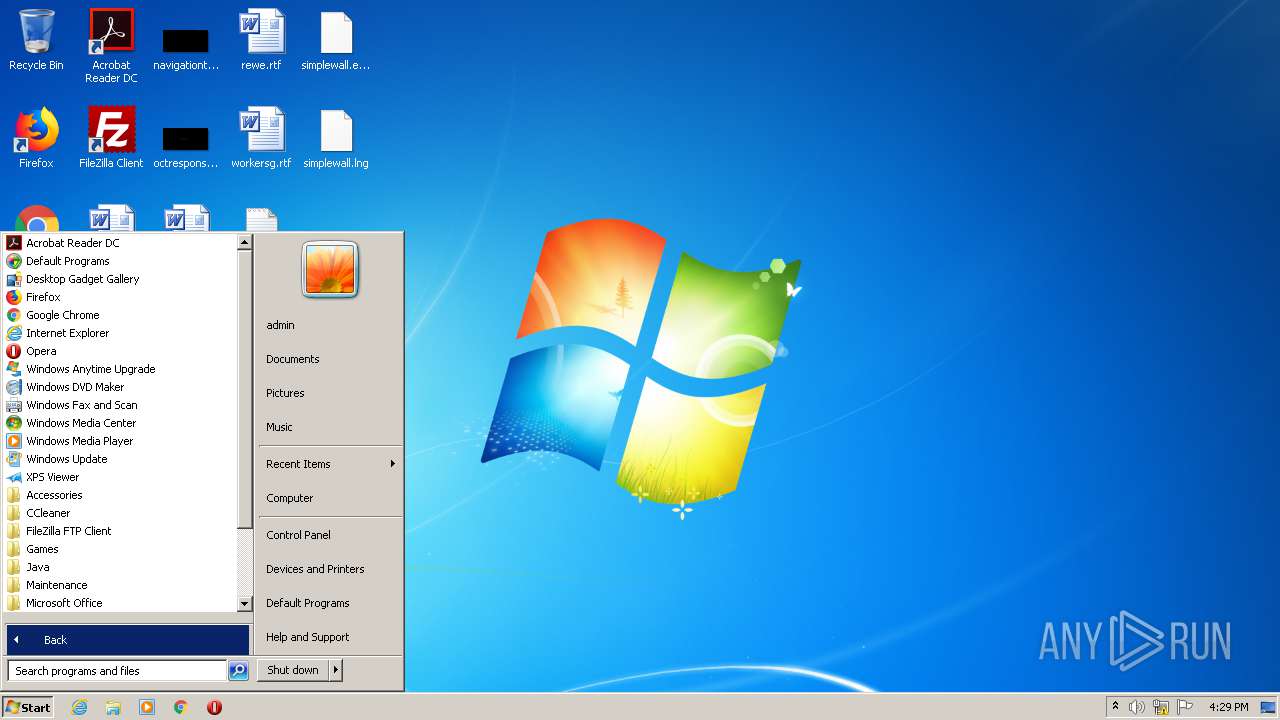Launch Opera from the Start menu
Screen dimensions: 1280x720
120,351
